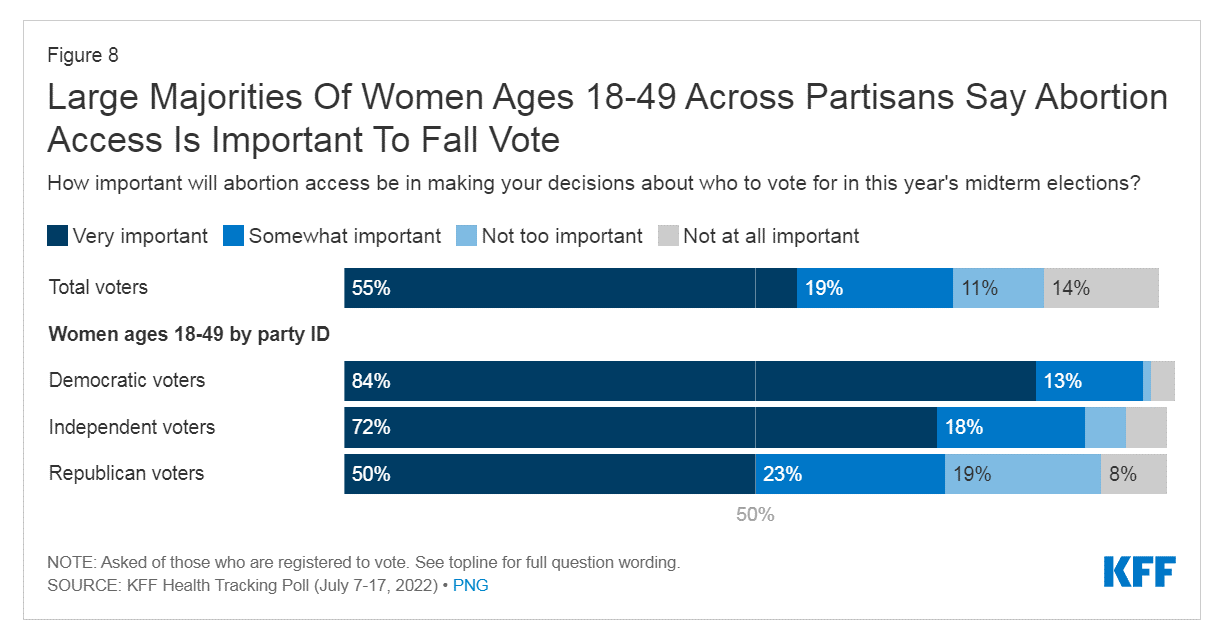The image size is (1209, 630).
Task: Click the Not at all important legend swatch
Action: pyautogui.click(x=668, y=237)
